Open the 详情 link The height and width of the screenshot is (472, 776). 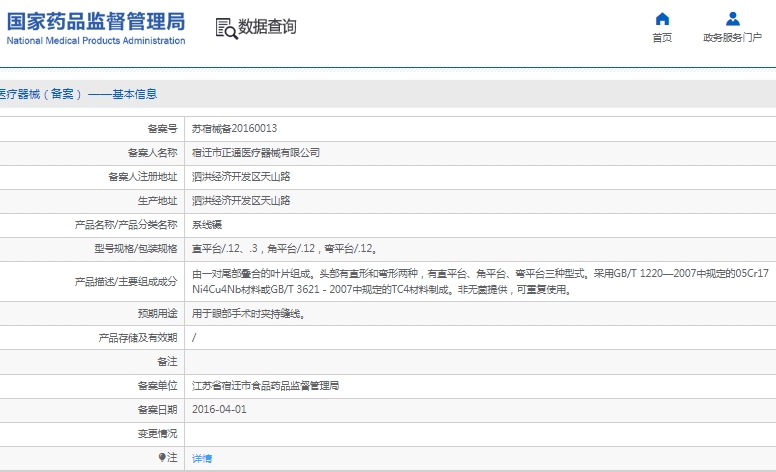pyautogui.click(x=202, y=459)
